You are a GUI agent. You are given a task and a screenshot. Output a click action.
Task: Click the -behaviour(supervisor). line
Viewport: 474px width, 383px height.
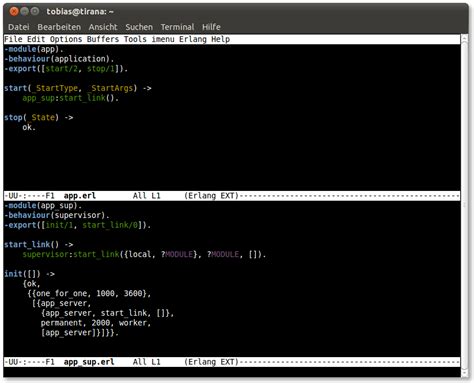57,215
